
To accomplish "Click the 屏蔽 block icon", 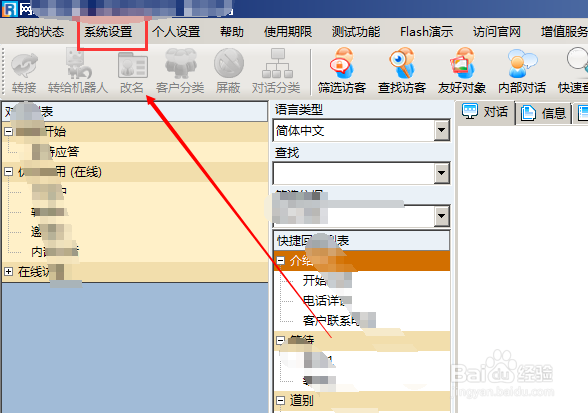I will point(228,63).
